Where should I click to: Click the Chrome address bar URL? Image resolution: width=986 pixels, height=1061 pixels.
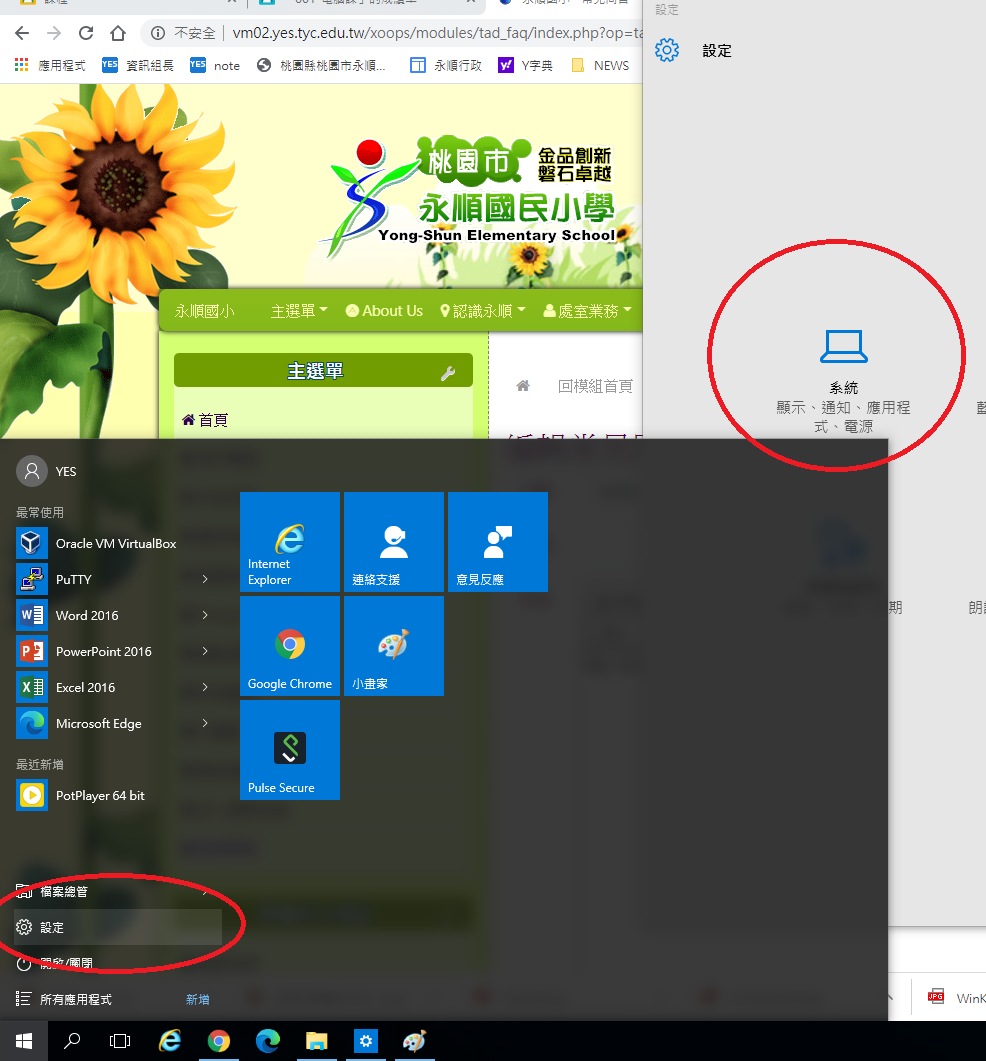(436, 32)
